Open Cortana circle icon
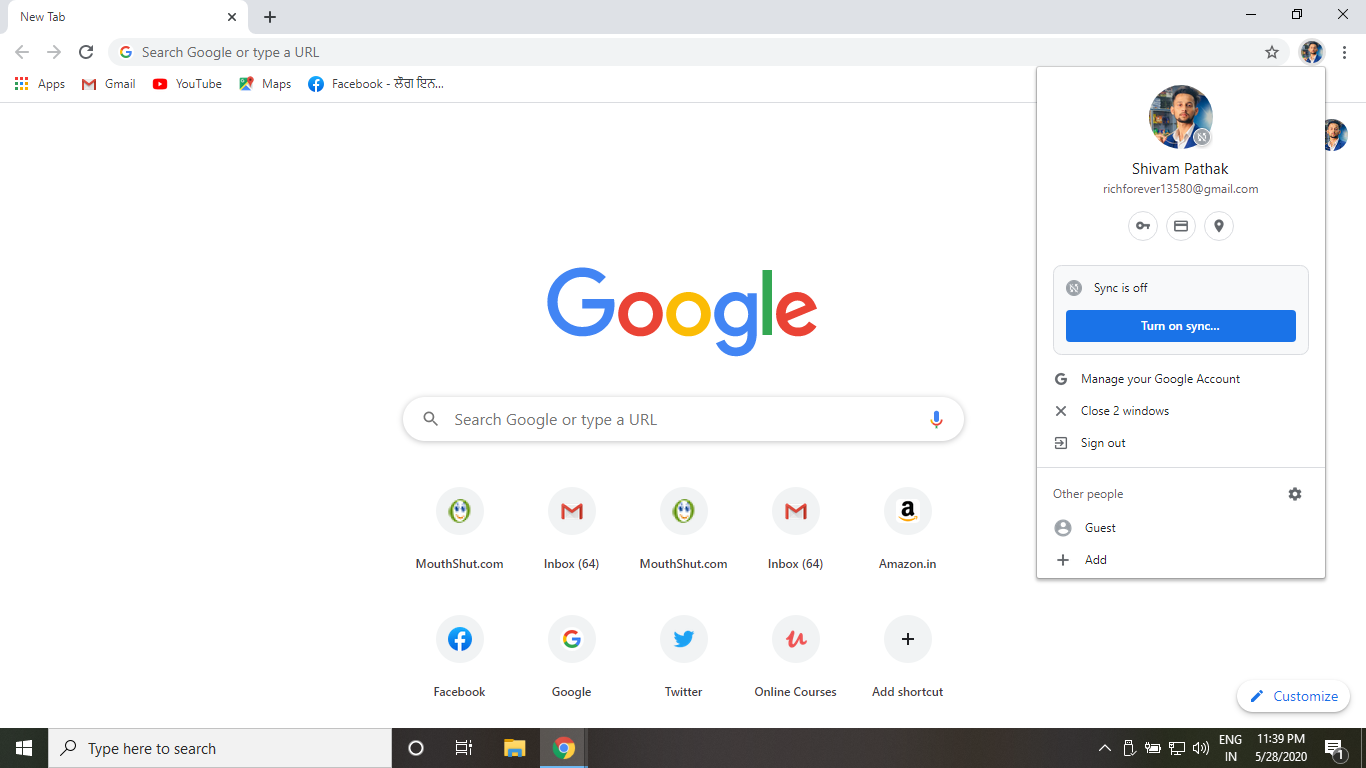This screenshot has height=768, width=1366. click(416, 748)
